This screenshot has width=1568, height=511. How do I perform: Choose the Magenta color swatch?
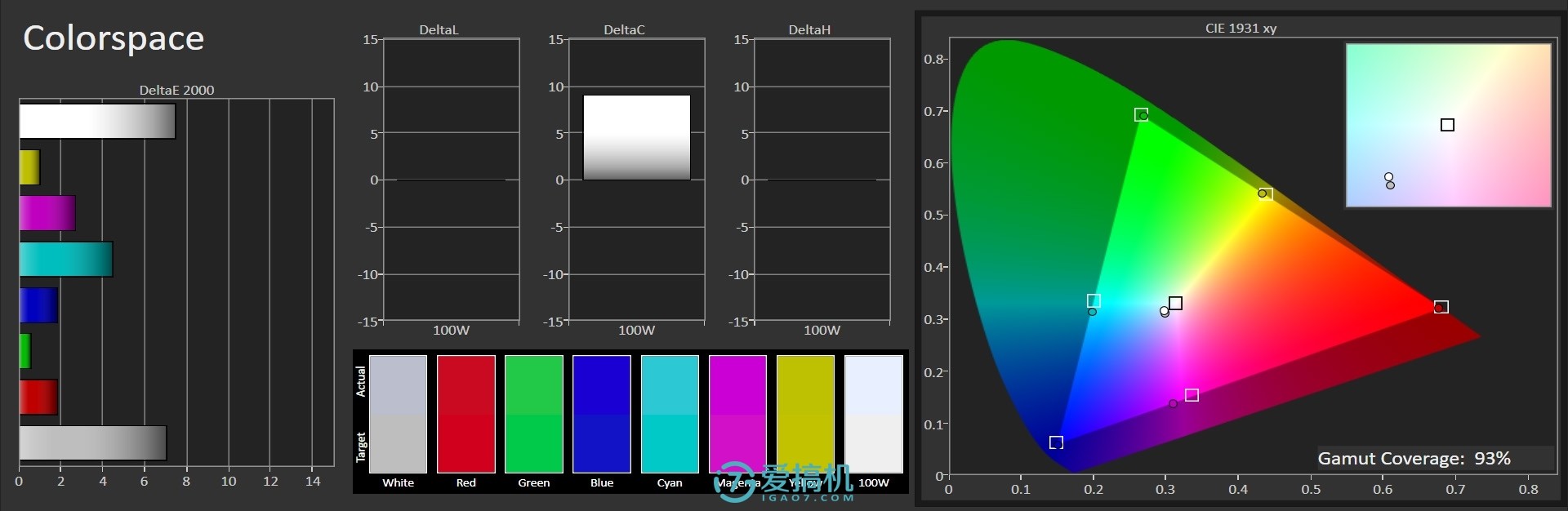click(737, 414)
